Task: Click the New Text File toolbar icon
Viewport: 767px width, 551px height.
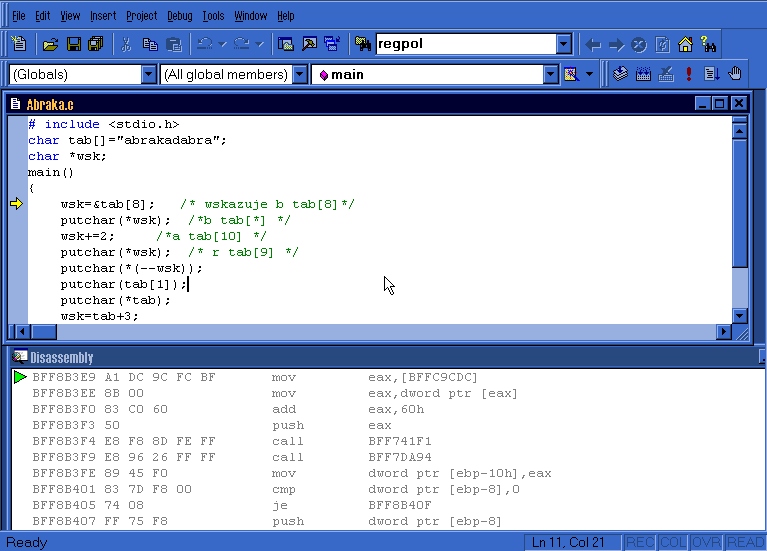Action: tap(20, 44)
